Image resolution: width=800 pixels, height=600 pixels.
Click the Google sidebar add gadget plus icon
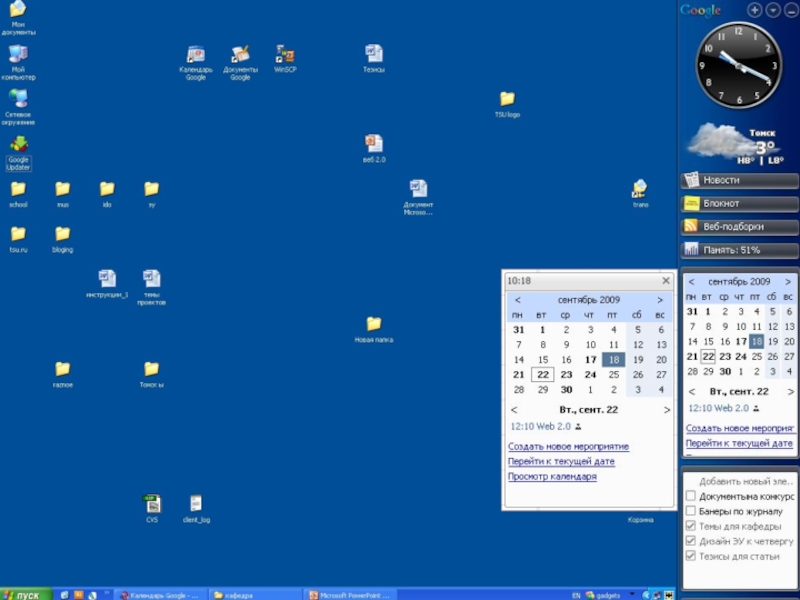coord(755,10)
